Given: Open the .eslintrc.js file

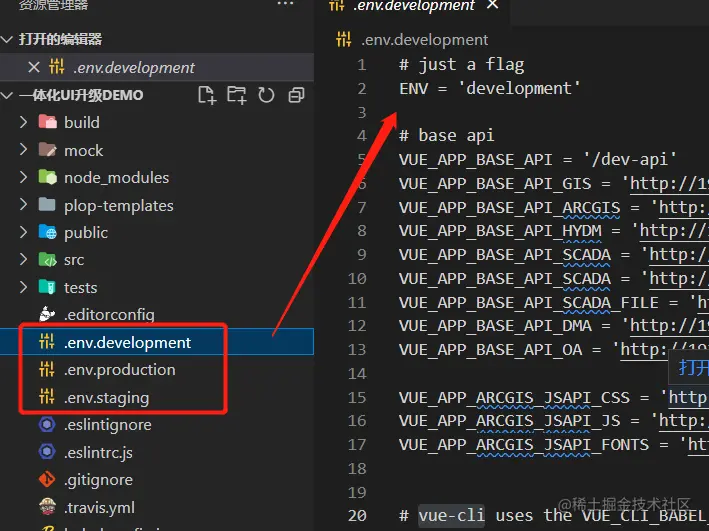Looking at the screenshot, I should click(98, 453).
